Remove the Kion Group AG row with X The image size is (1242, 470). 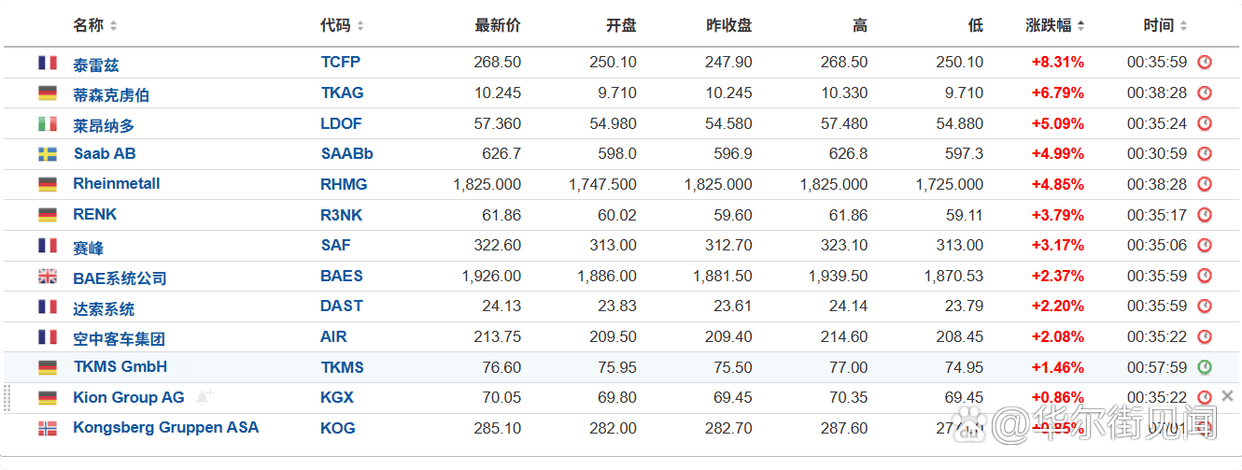click(1228, 397)
